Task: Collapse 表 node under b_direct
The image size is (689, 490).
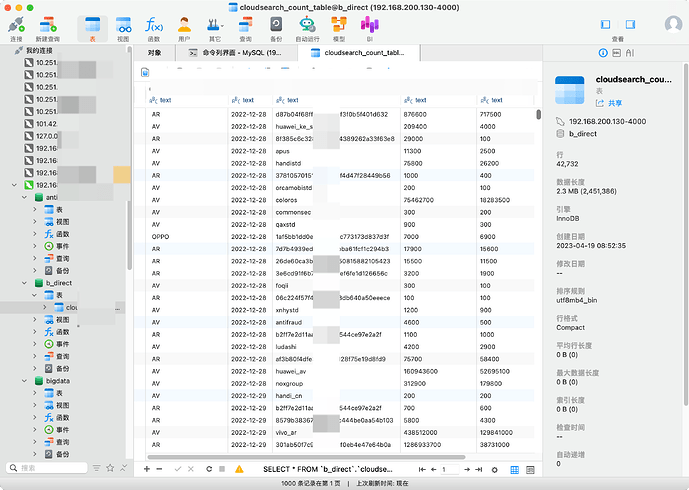Action: coord(35,295)
